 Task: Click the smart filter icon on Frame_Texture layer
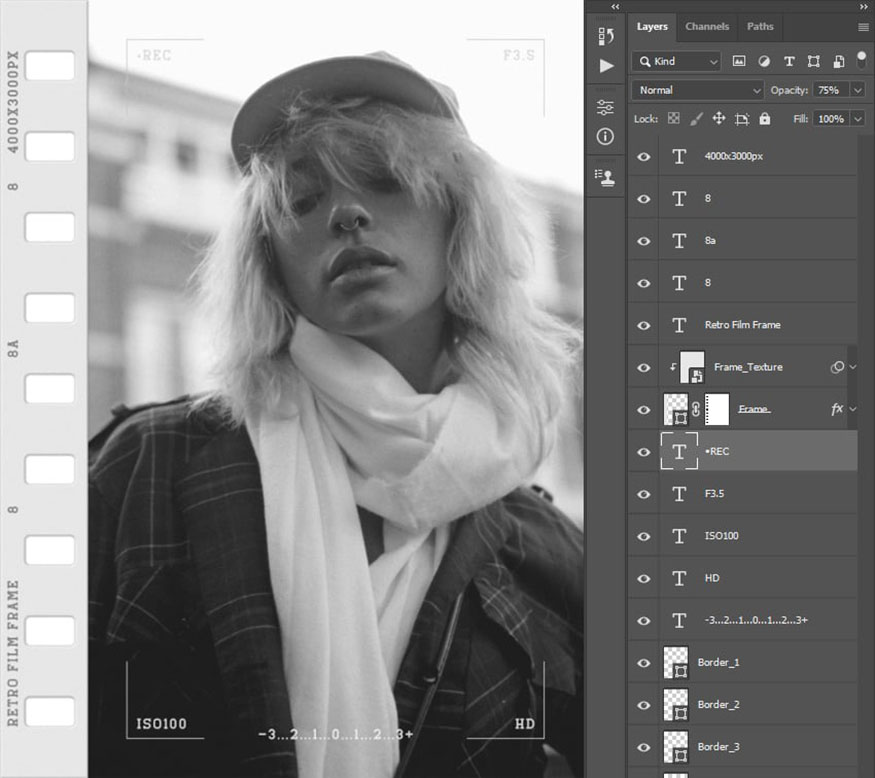(x=837, y=367)
